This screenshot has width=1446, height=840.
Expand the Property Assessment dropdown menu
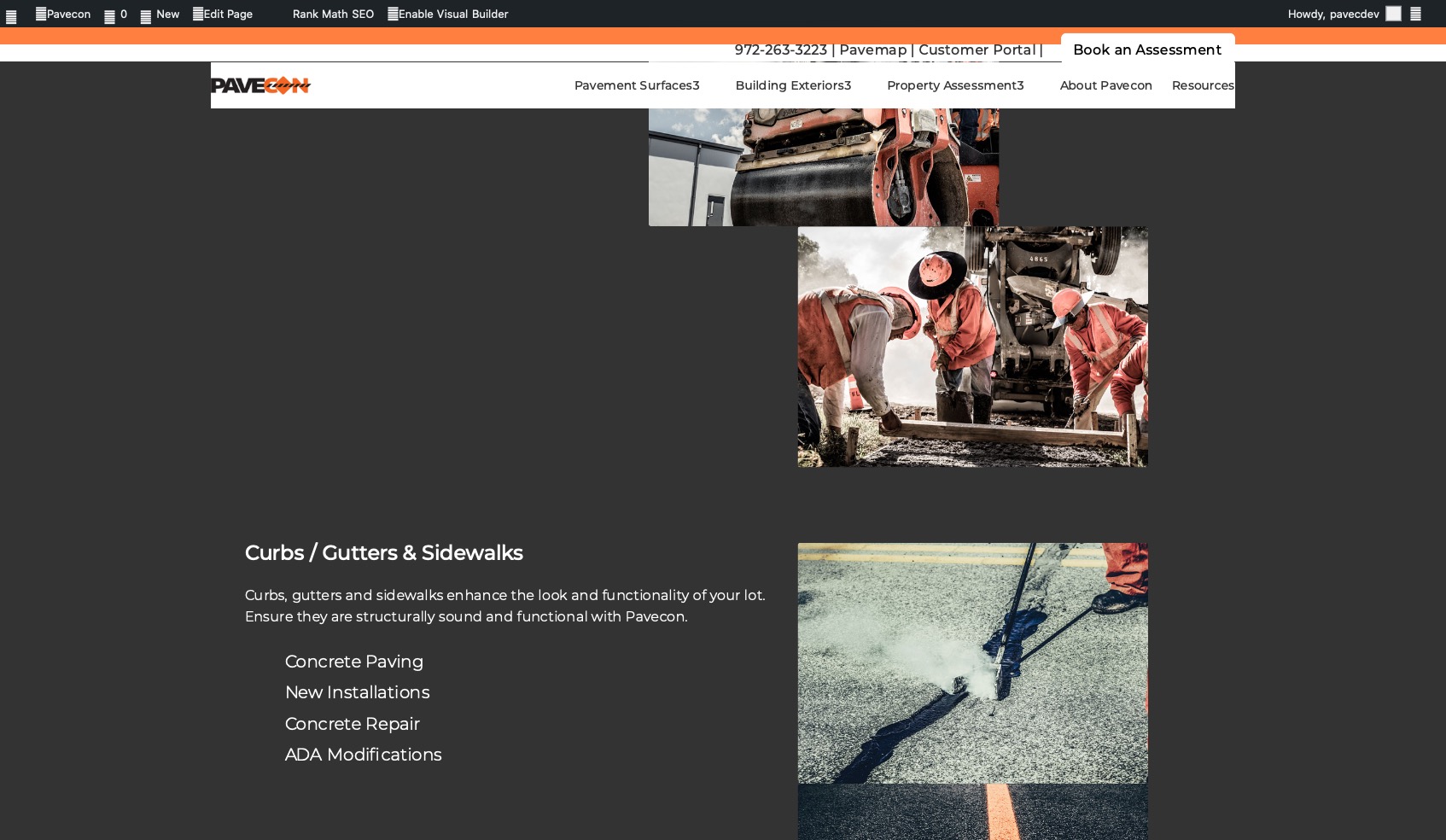(x=954, y=85)
